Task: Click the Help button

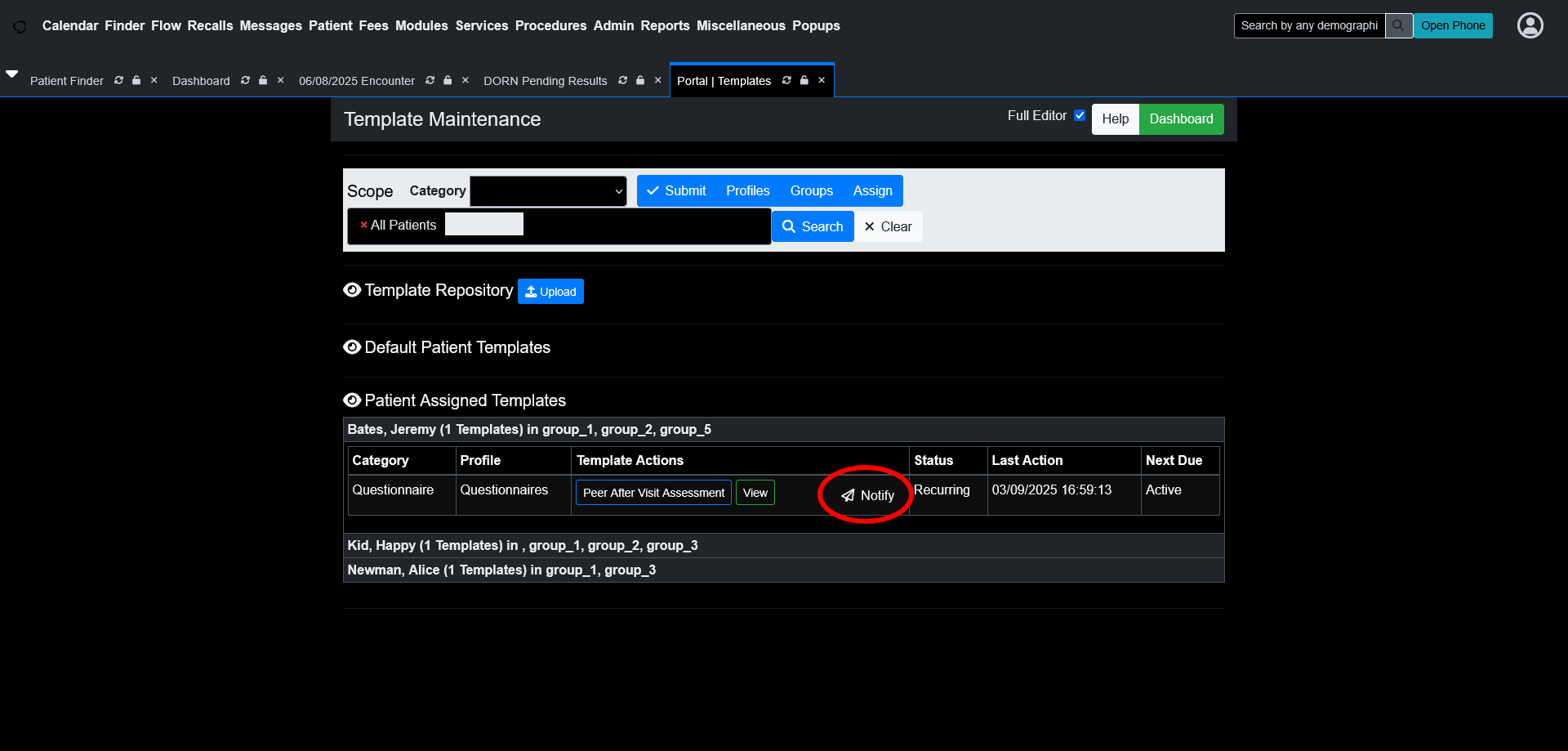Action: tap(1115, 119)
